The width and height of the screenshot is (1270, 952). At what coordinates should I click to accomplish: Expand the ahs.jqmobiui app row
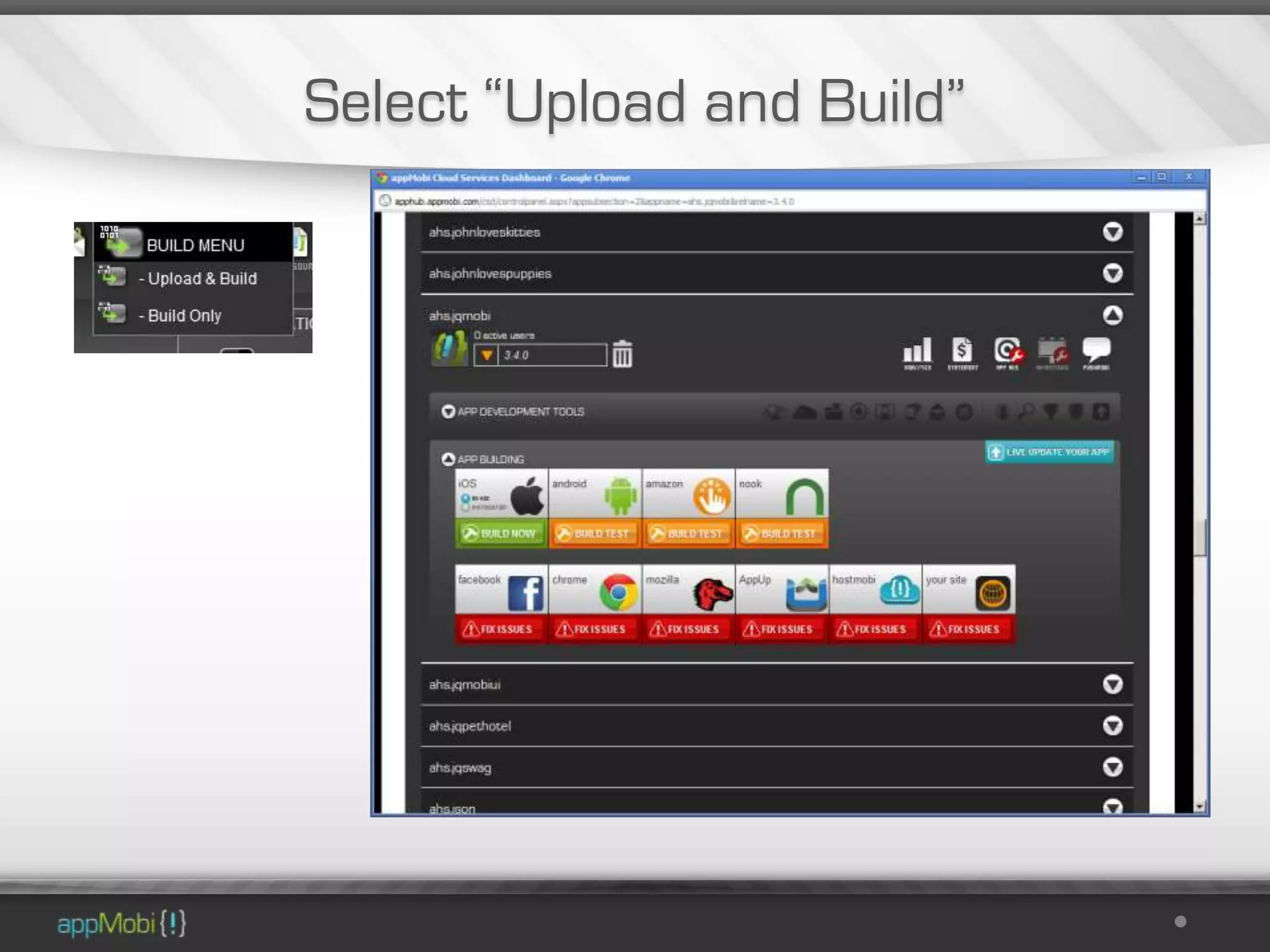(1112, 684)
